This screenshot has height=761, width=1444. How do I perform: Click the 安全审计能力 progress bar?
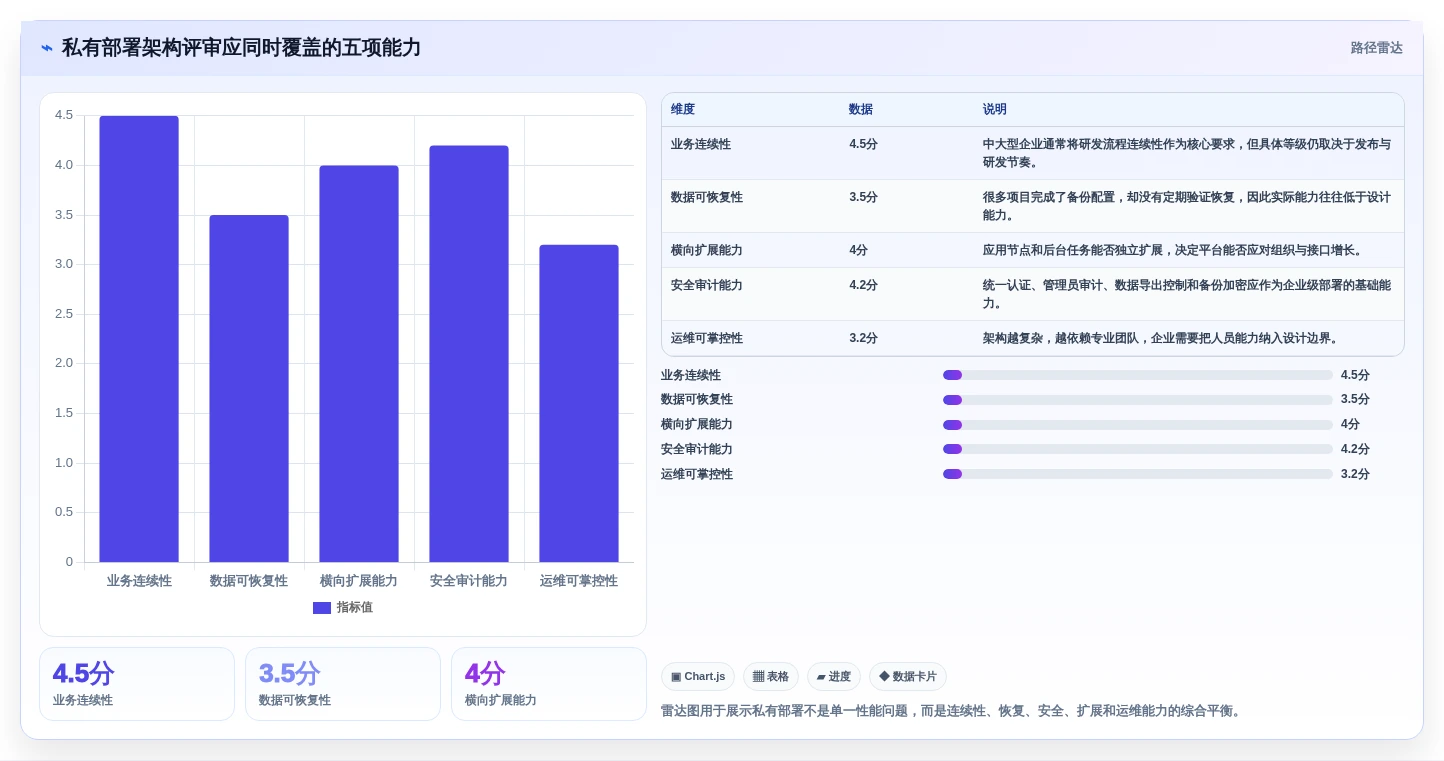pos(1138,449)
